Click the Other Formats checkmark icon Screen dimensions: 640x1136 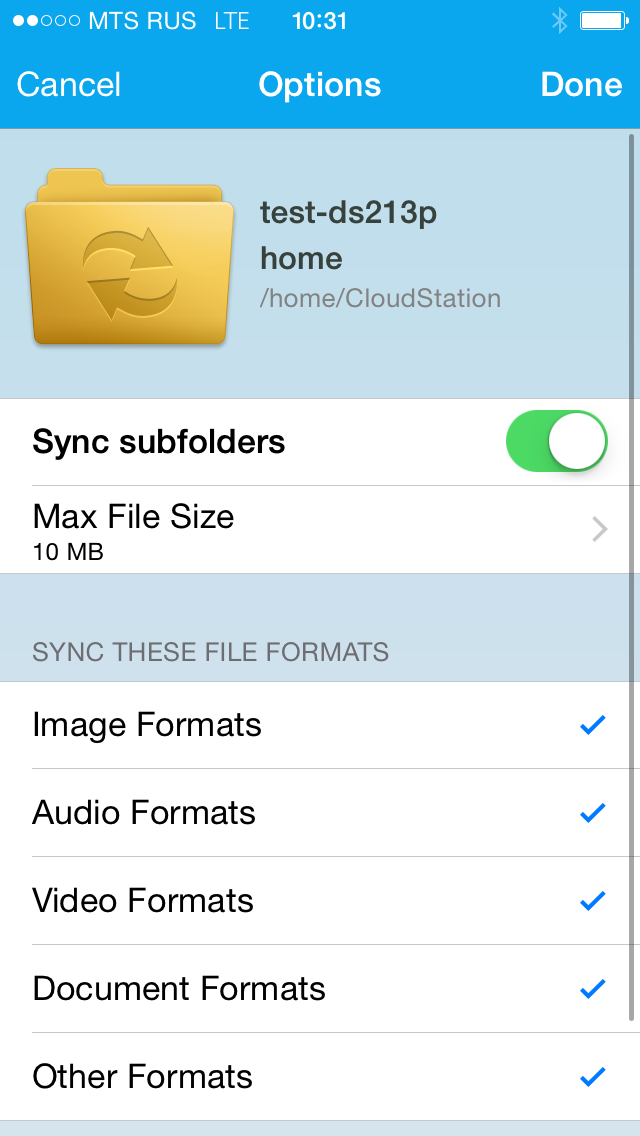pyautogui.click(x=593, y=1077)
